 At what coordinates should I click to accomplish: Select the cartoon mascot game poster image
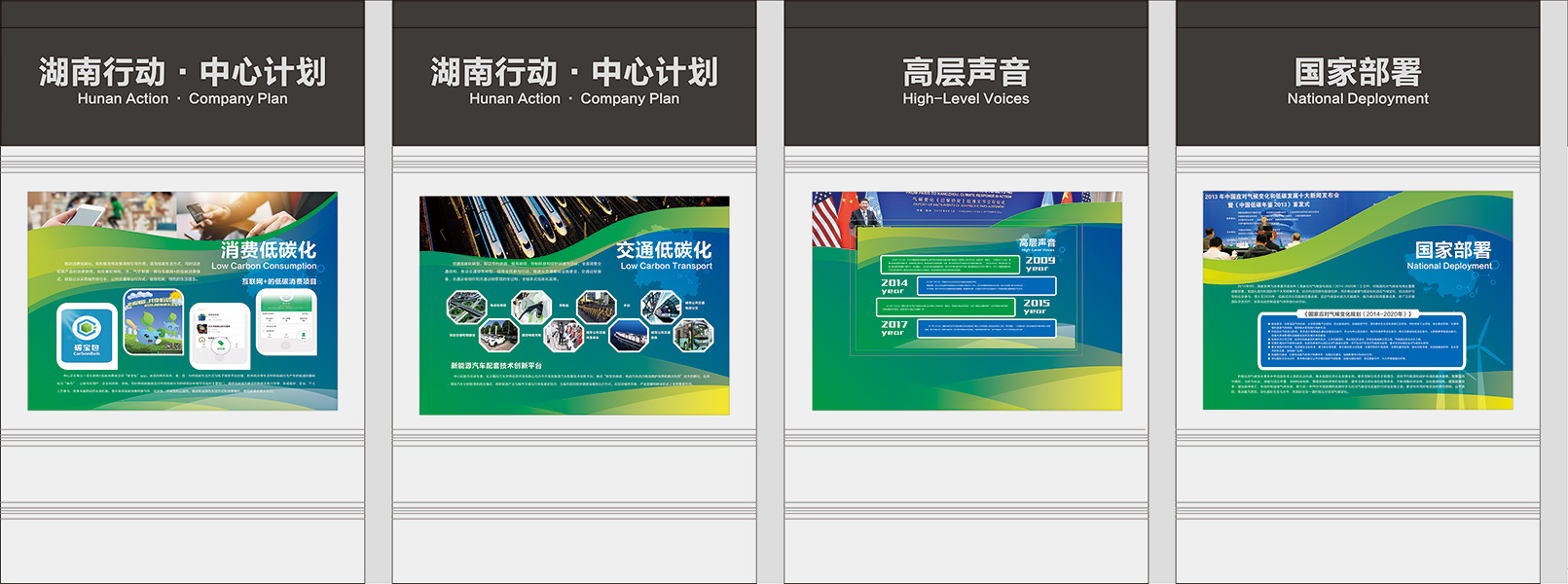click(154, 321)
